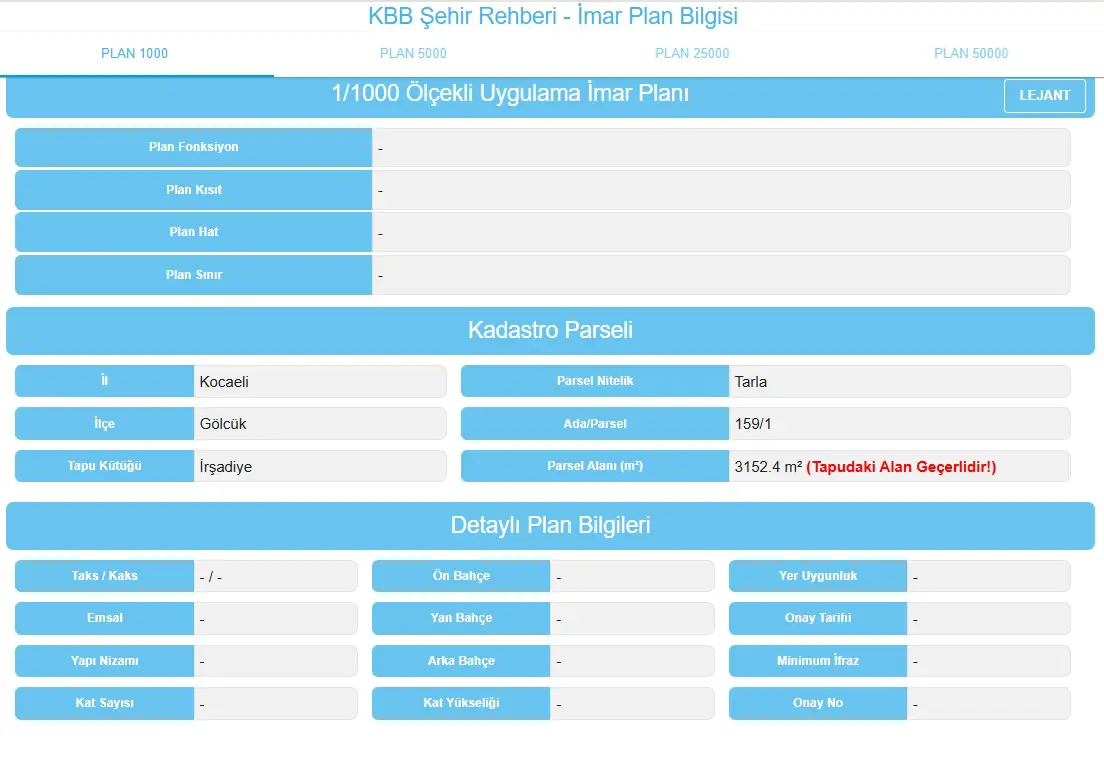Click the Parsel Alanı (m²) label
This screenshot has width=1104, height=761.
point(595,466)
